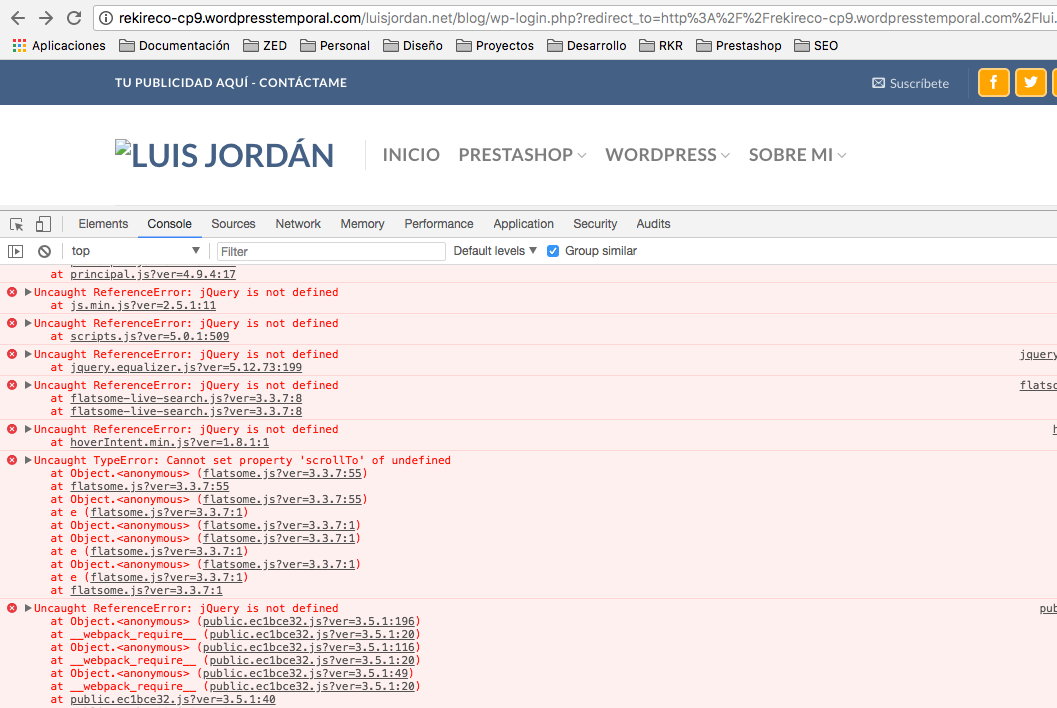Open the Documentación bookmarks folder

click(174, 46)
